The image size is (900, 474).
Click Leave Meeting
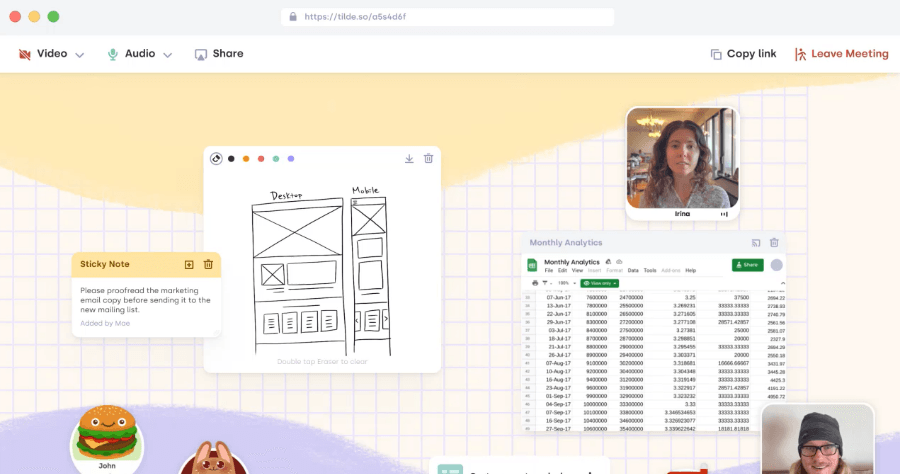[841, 54]
